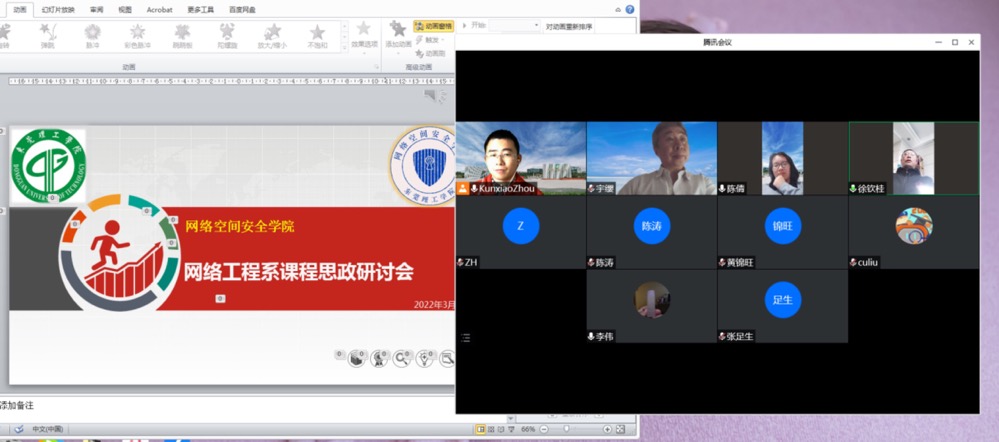Switch to Normal view in status bar
The height and width of the screenshot is (442, 999).
pyautogui.click(x=481, y=429)
